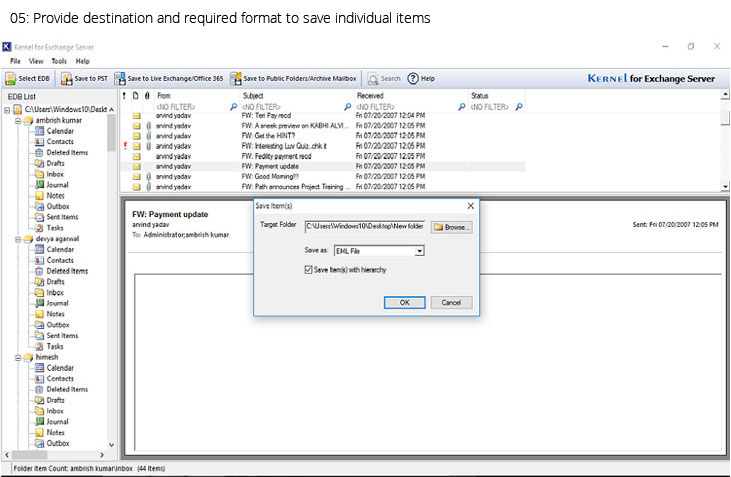Toggle Save Item(s) with hierarchy checkbox
The image size is (731, 477).
point(308,270)
